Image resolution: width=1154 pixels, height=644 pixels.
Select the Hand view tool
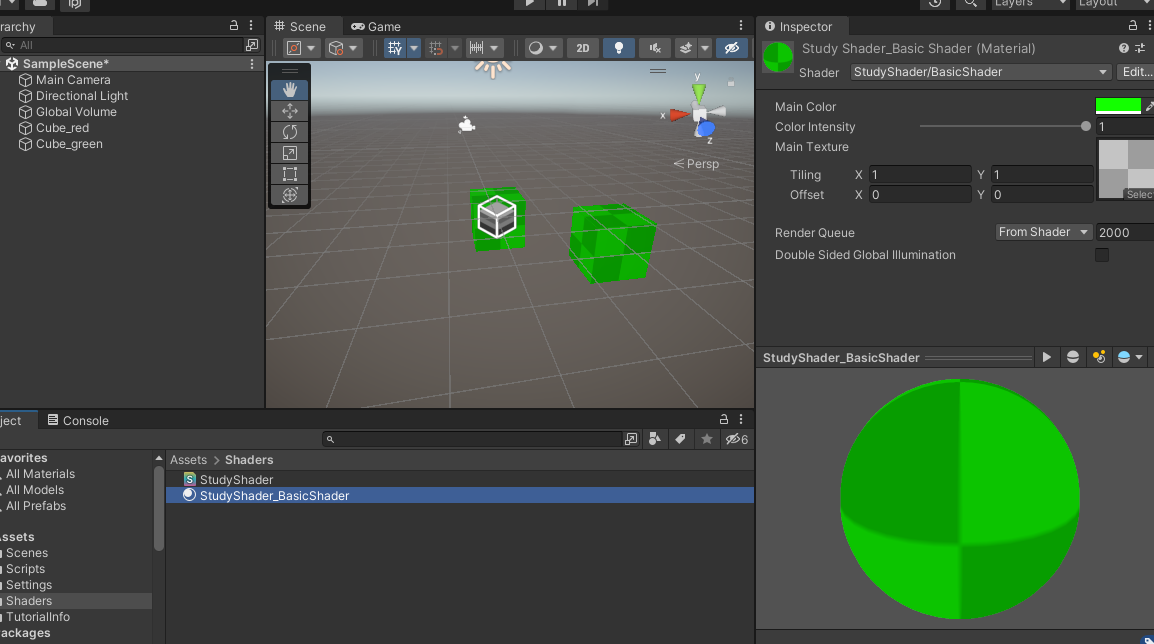click(x=290, y=90)
